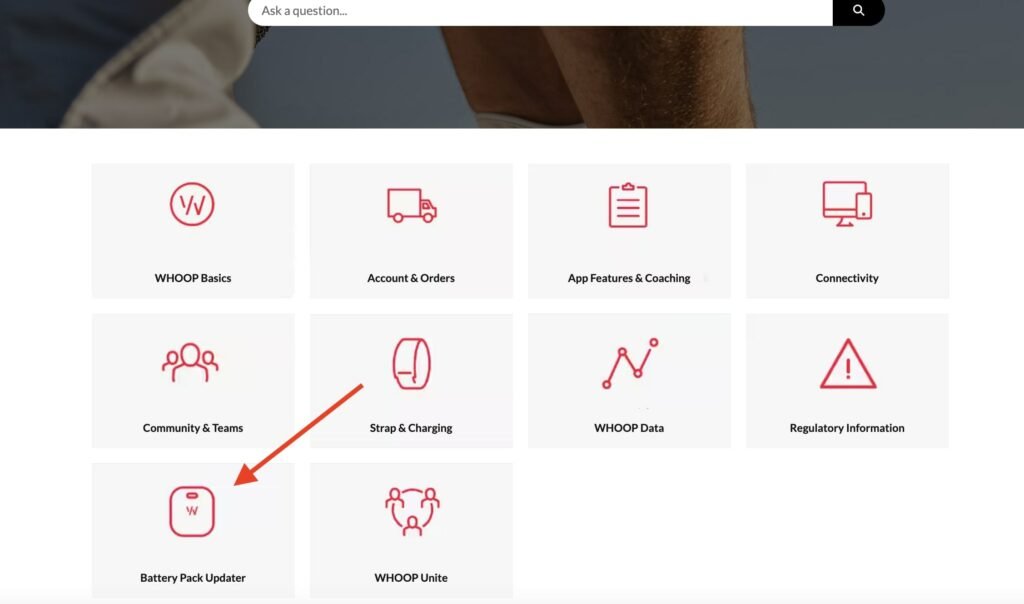
Task: Click the clipboard icon for App Features
Action: click(x=628, y=206)
